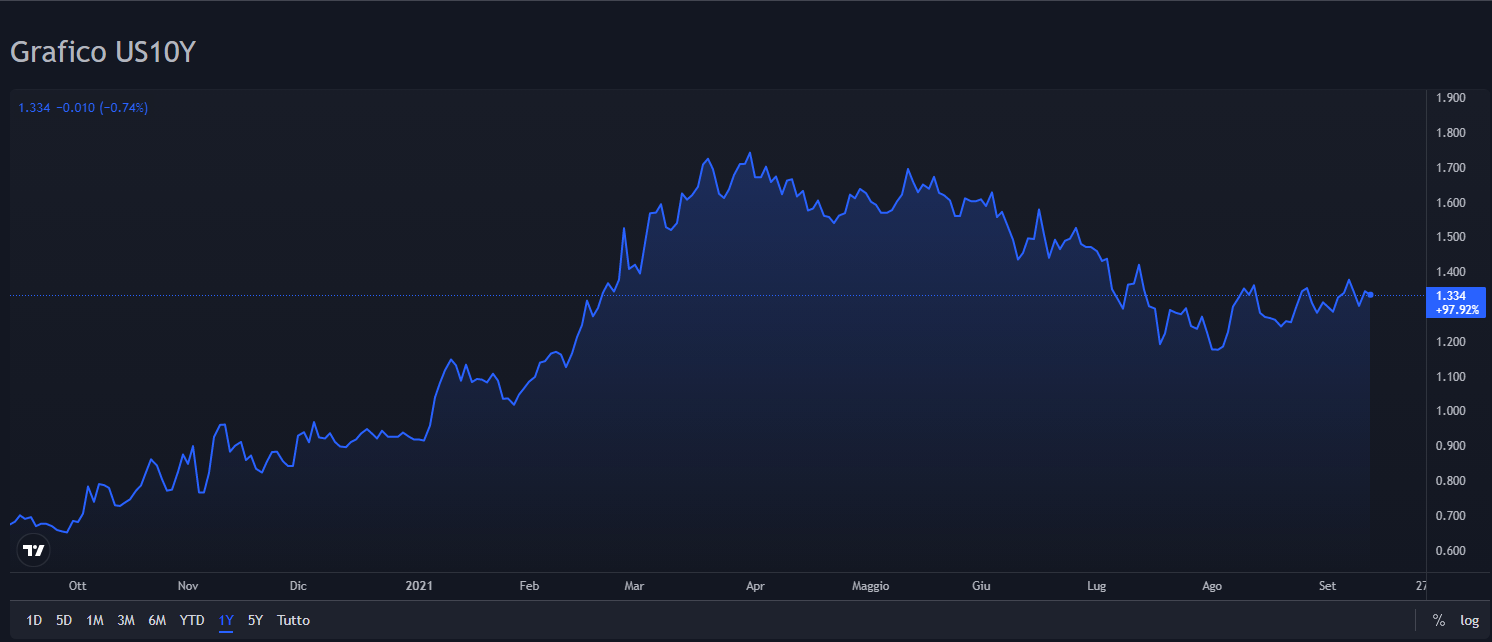Image resolution: width=1492 pixels, height=642 pixels.
Task: Switch to the 3M time range
Action: [x=126, y=620]
